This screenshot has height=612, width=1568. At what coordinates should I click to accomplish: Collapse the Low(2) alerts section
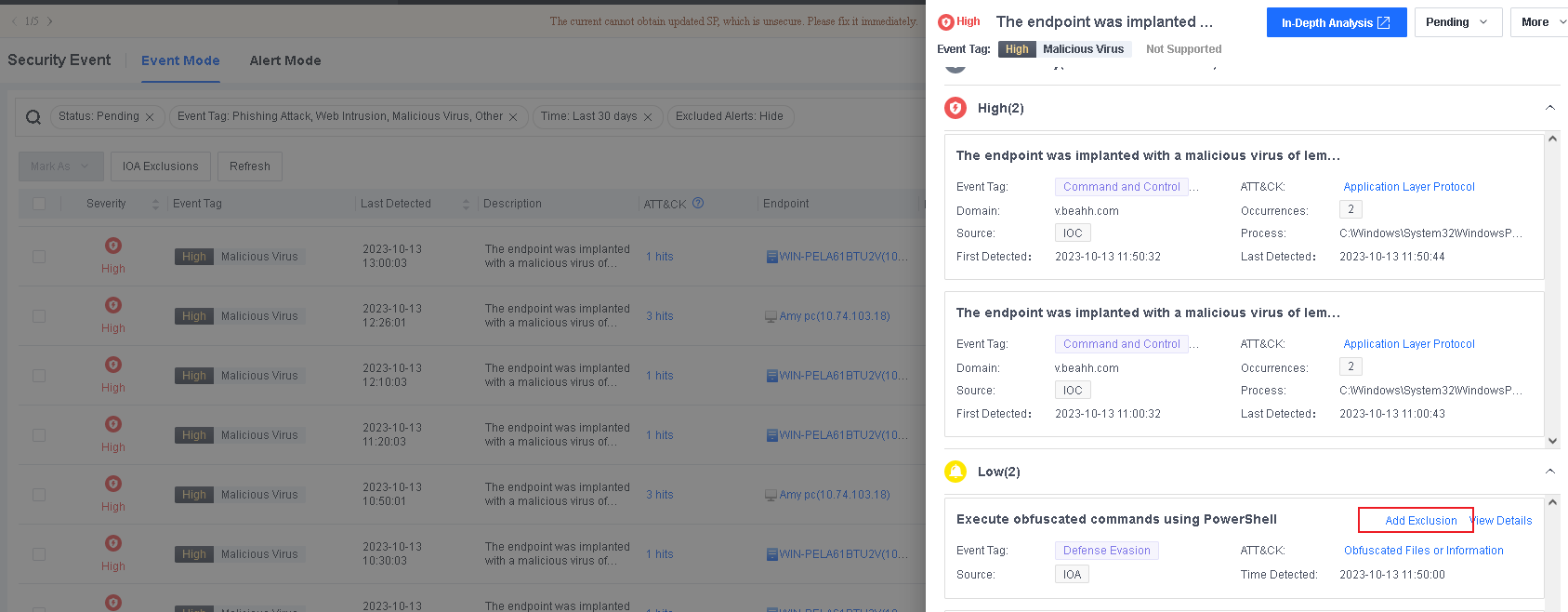pos(1549,472)
